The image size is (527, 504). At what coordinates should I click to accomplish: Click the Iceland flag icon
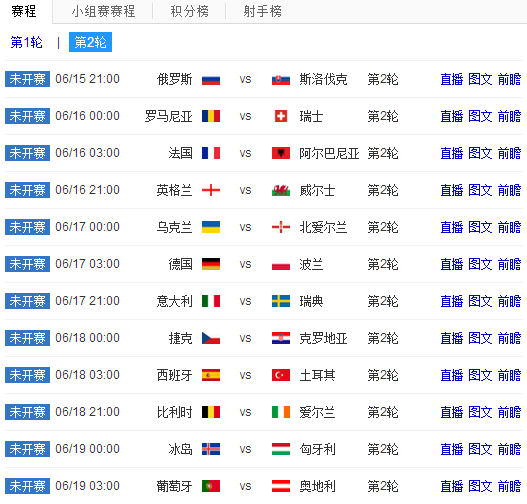(x=211, y=449)
